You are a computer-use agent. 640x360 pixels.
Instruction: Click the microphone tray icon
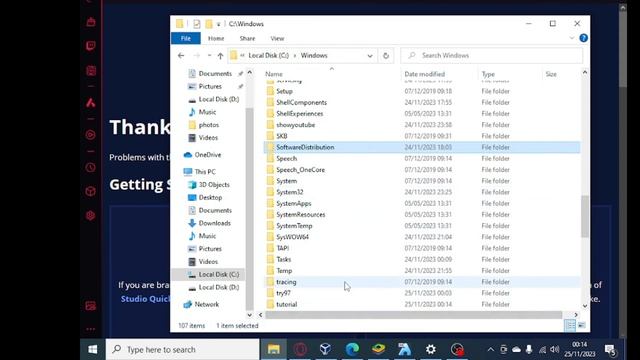tap(529, 349)
